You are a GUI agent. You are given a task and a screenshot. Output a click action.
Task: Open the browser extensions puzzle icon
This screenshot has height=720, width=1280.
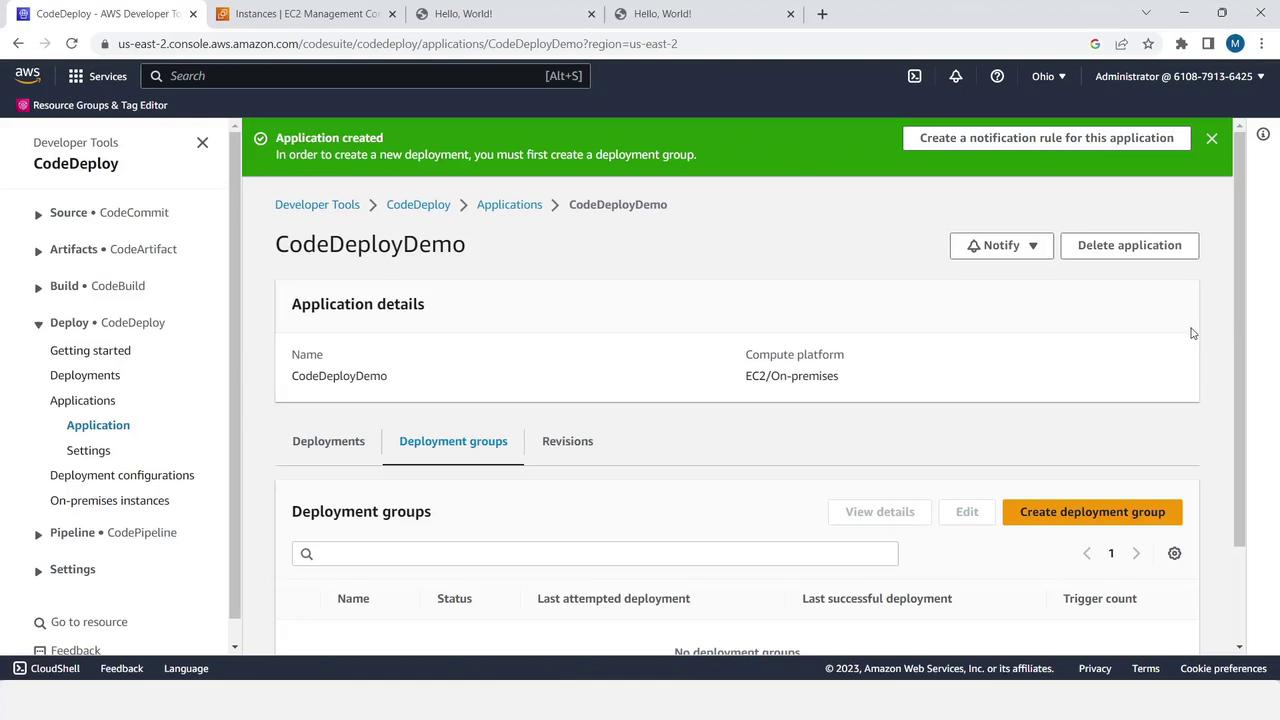[x=1181, y=44]
